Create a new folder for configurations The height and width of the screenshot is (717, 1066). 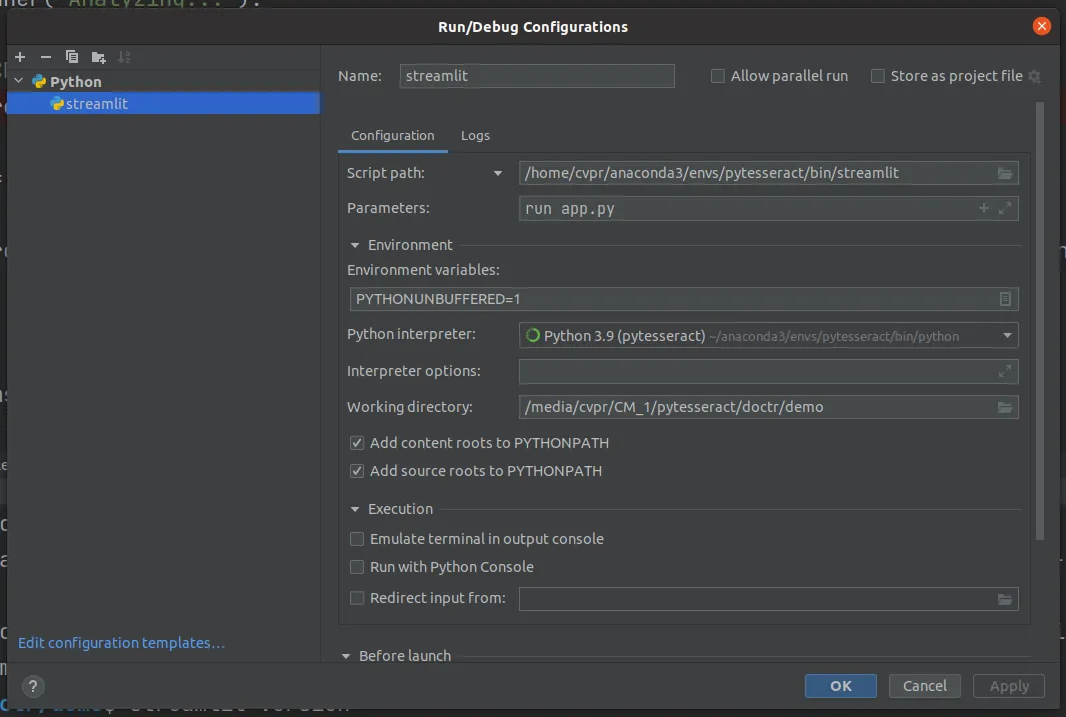[97, 57]
